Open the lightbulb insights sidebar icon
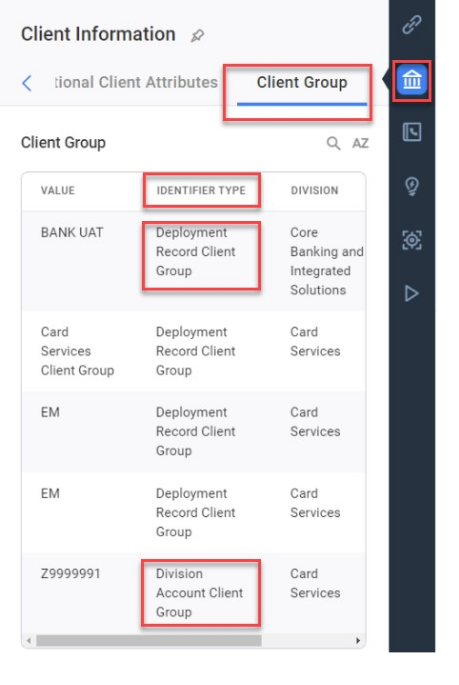This screenshot has height=685, width=459. (x=411, y=186)
